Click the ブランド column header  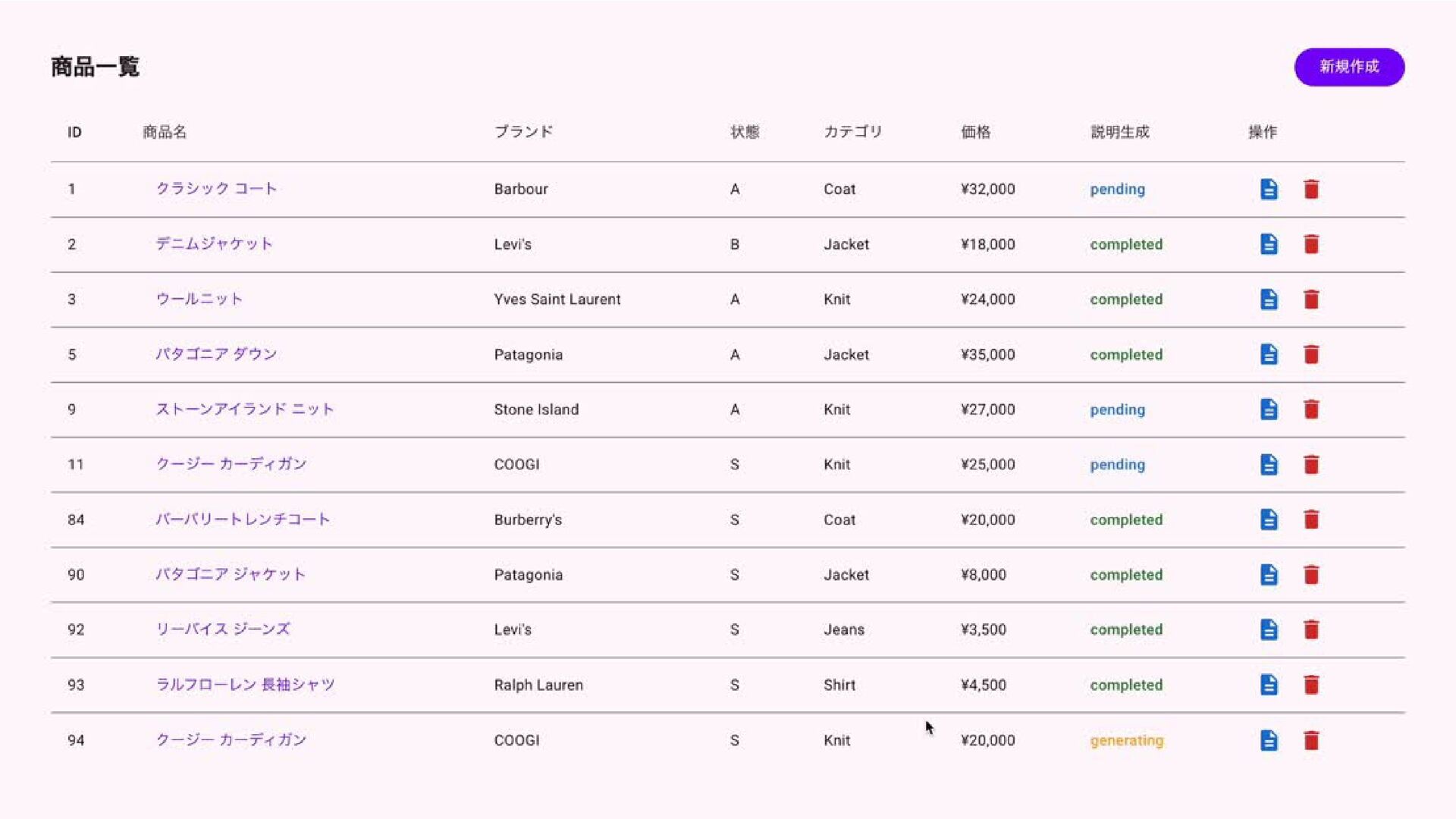523,132
